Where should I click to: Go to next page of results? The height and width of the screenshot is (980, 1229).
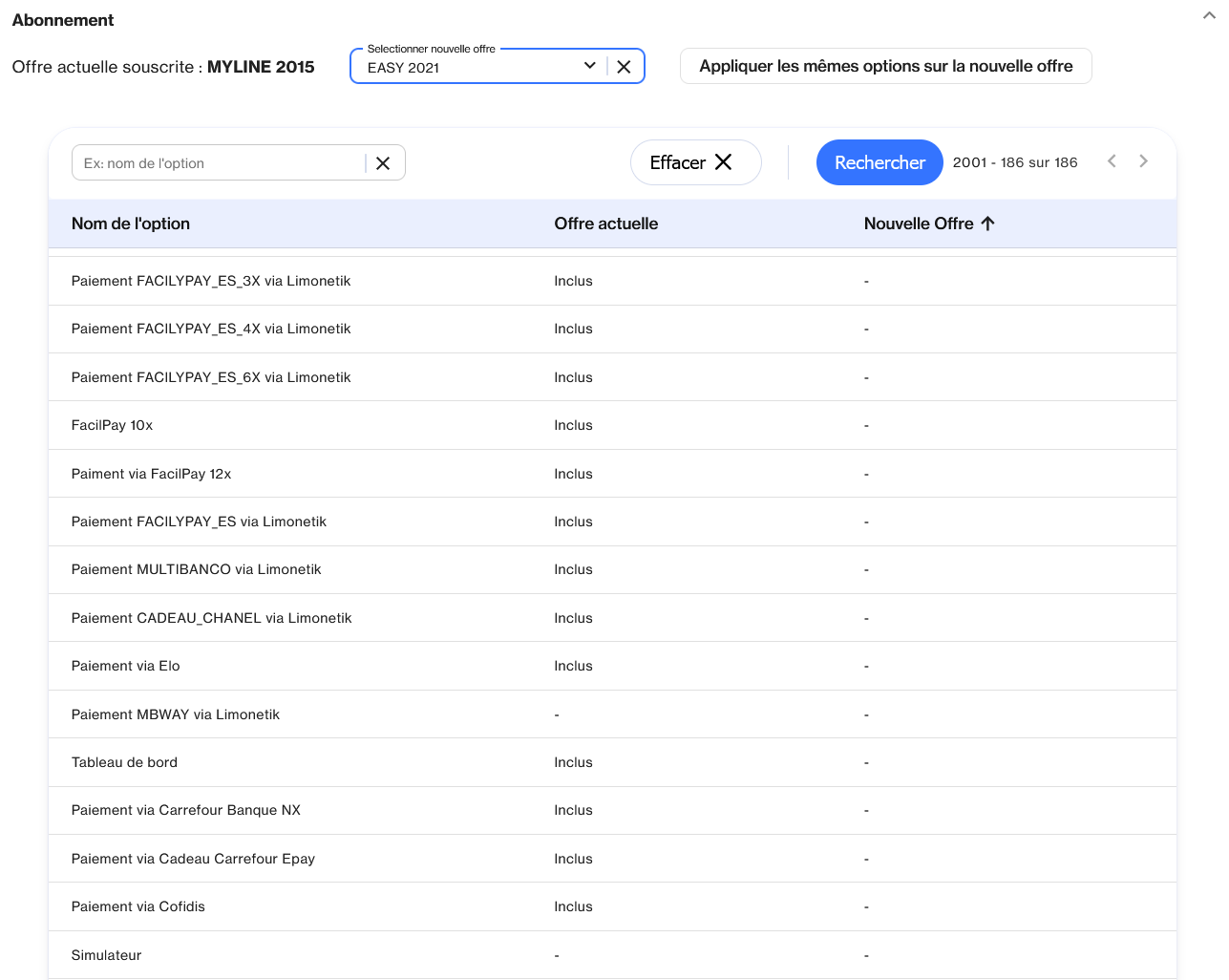1143,161
